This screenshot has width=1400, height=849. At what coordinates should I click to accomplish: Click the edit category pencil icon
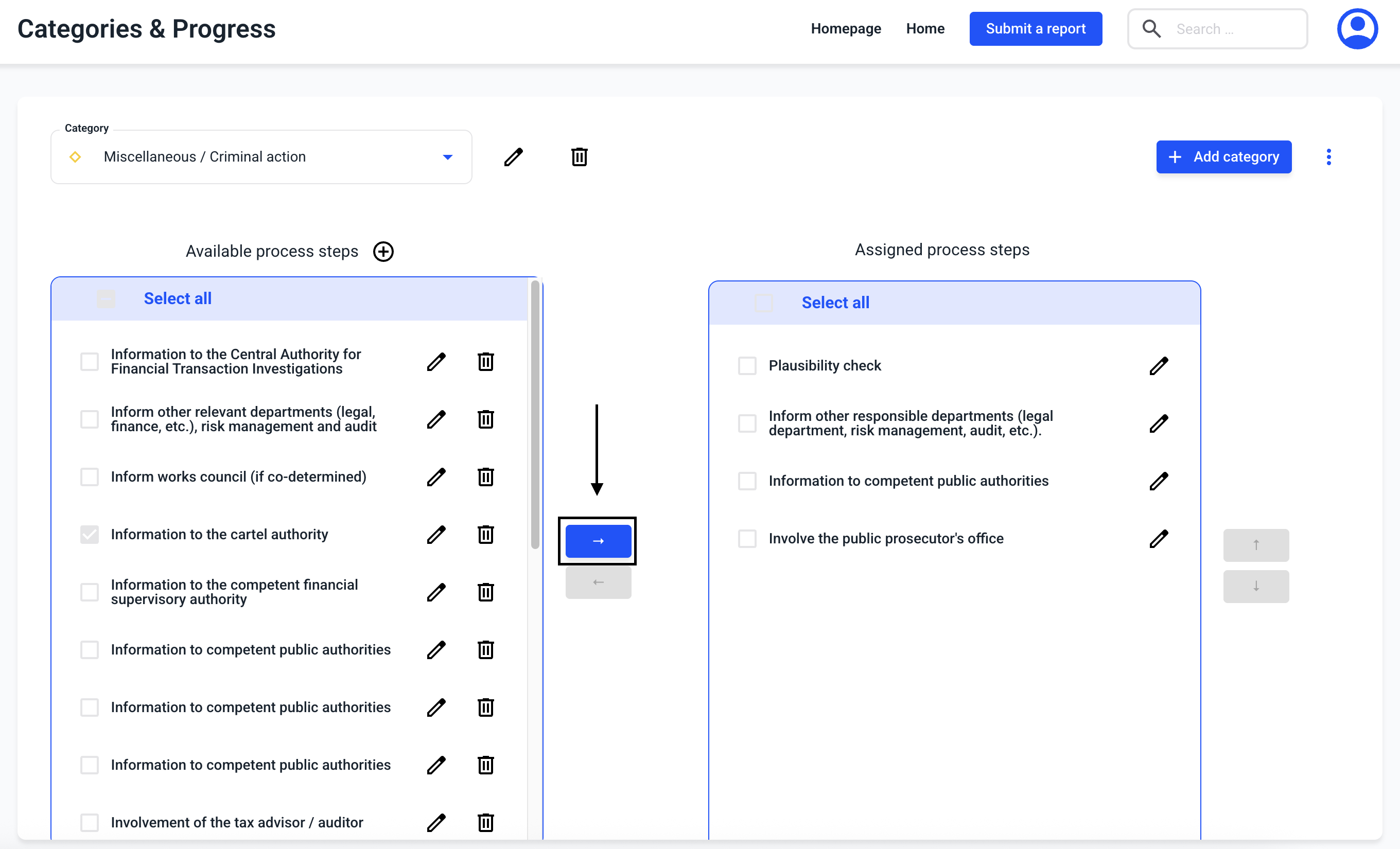[513, 157]
